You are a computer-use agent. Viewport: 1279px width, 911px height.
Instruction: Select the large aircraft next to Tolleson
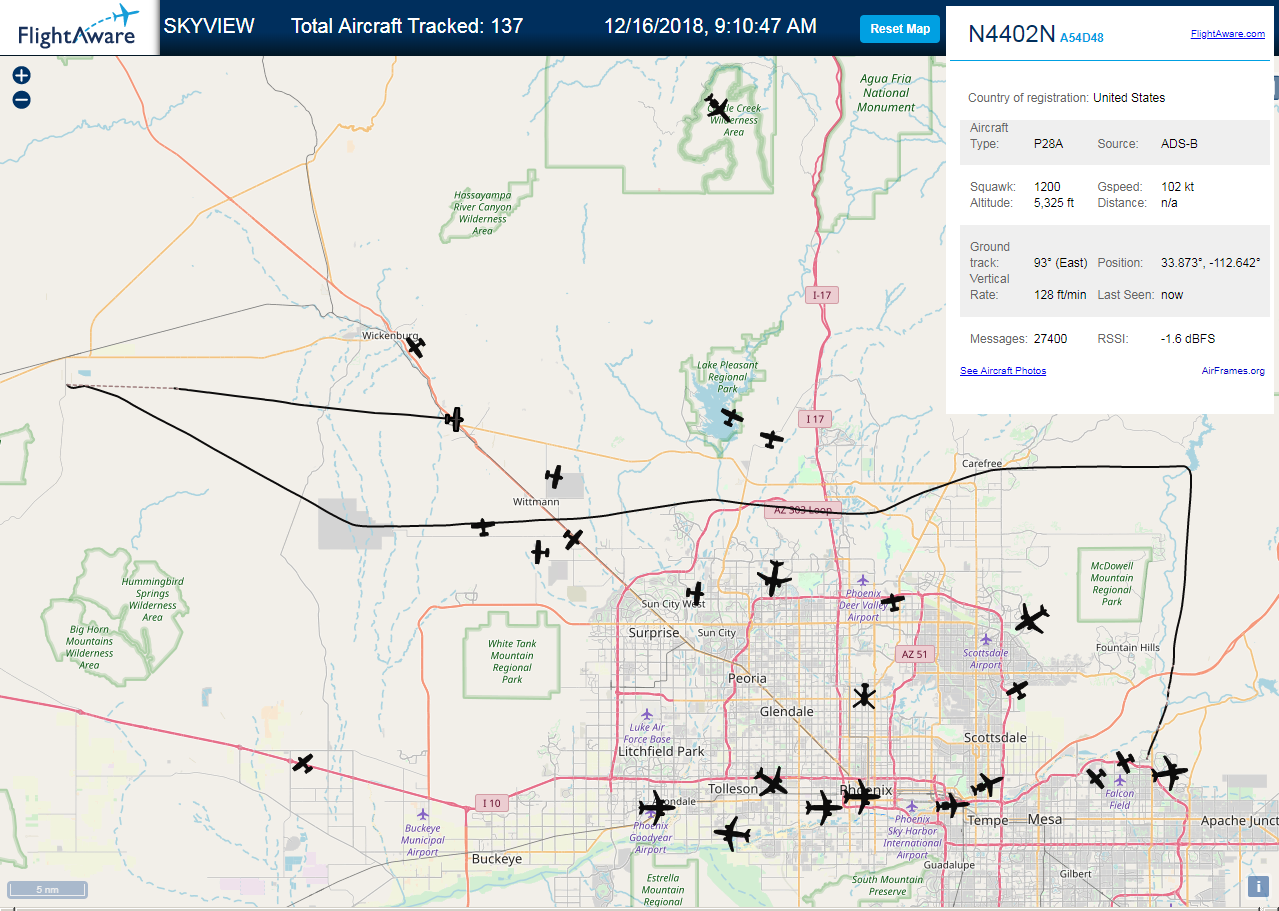(771, 781)
